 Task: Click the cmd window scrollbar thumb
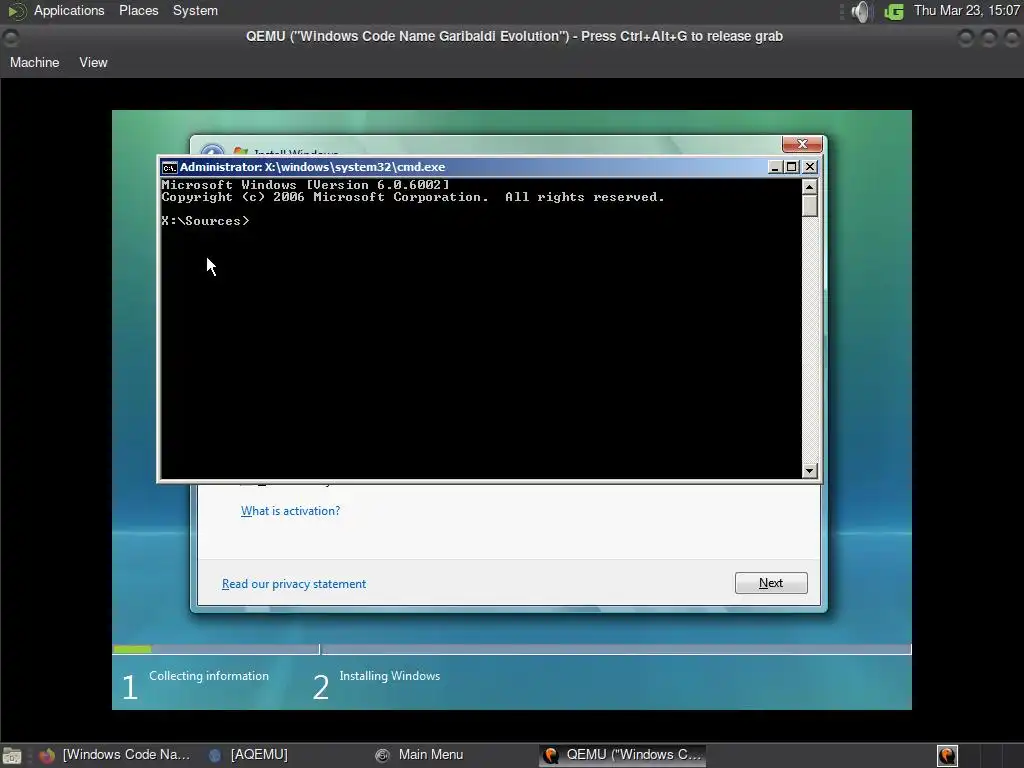810,206
